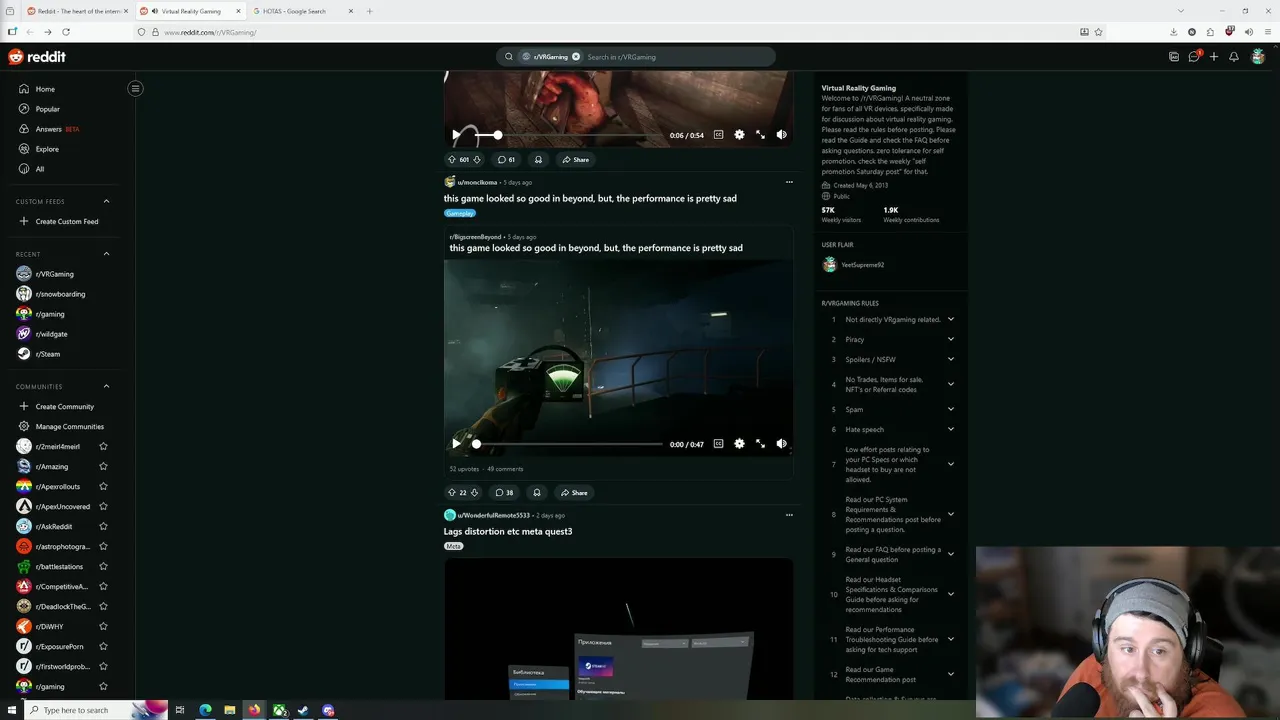
Task: Open settings gear on 0:54 video
Action: coord(739,134)
